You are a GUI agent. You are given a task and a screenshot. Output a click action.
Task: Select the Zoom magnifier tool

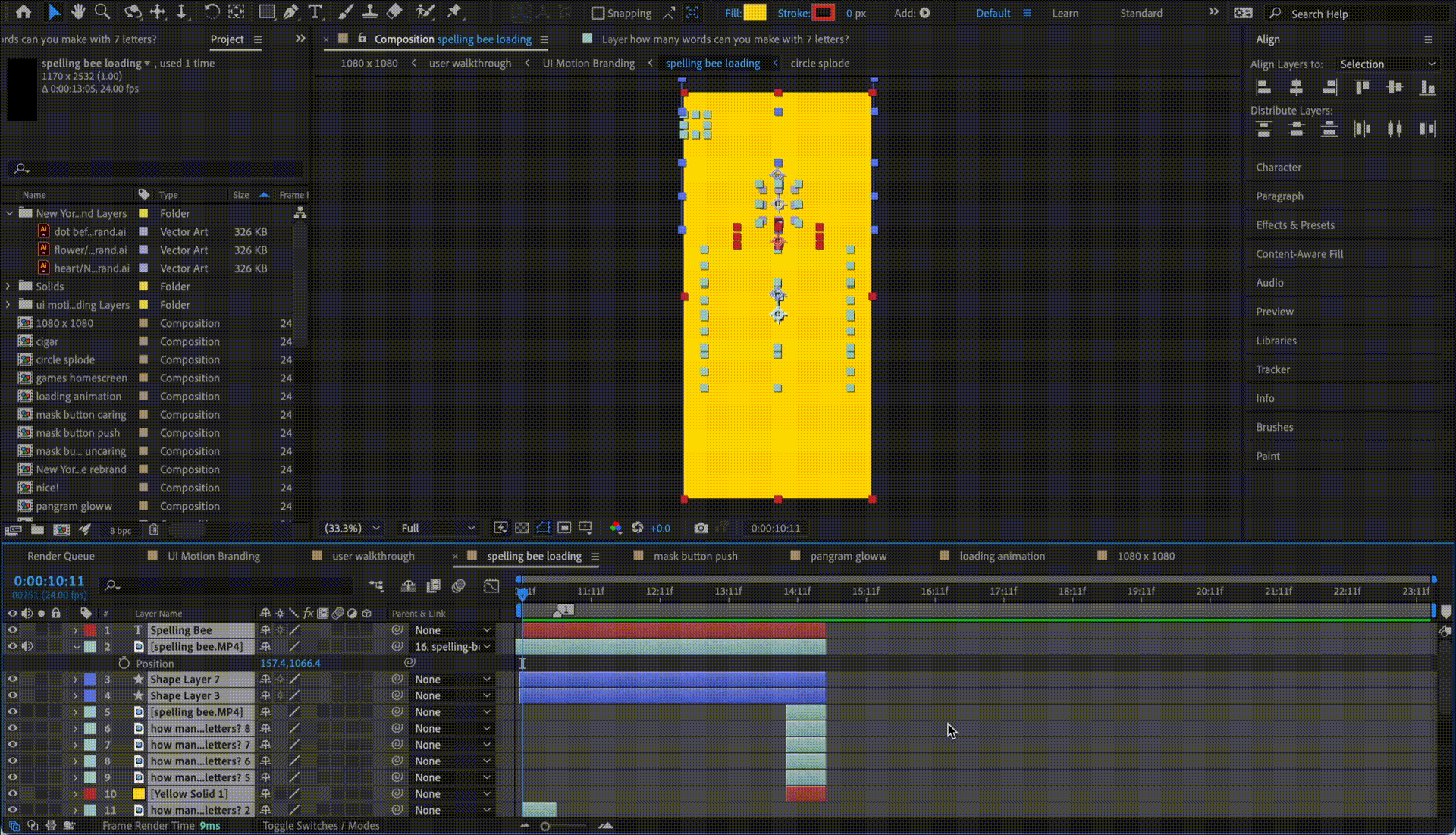[x=102, y=12]
